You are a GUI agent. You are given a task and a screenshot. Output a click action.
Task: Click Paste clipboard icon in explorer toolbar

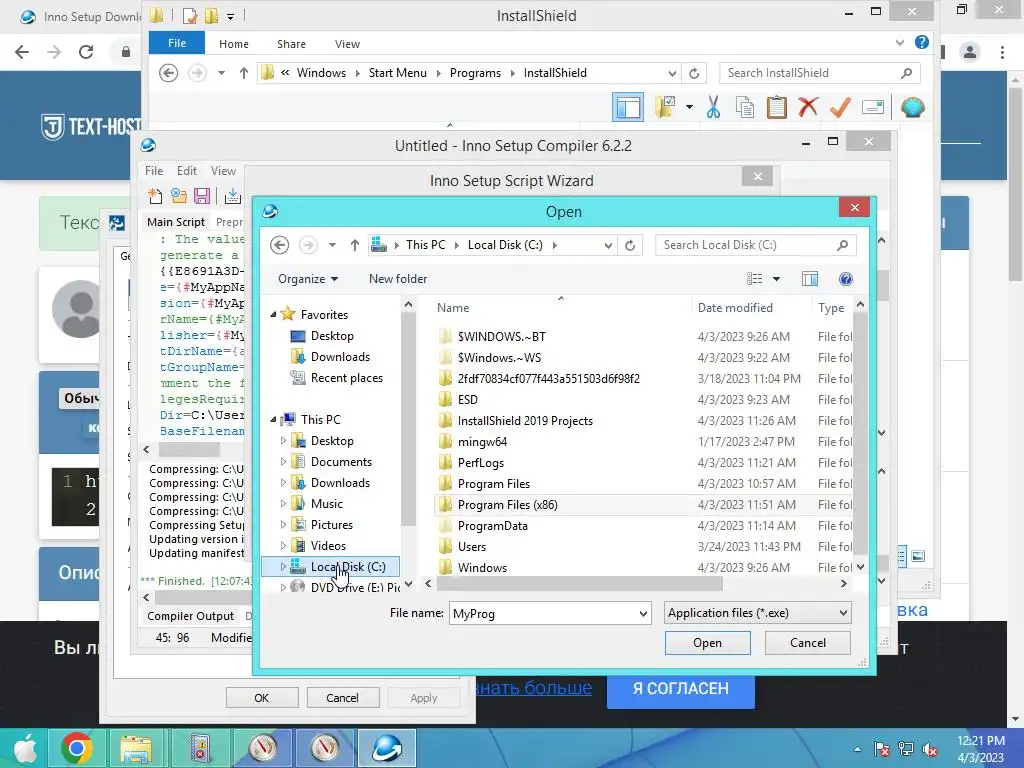click(x=776, y=107)
